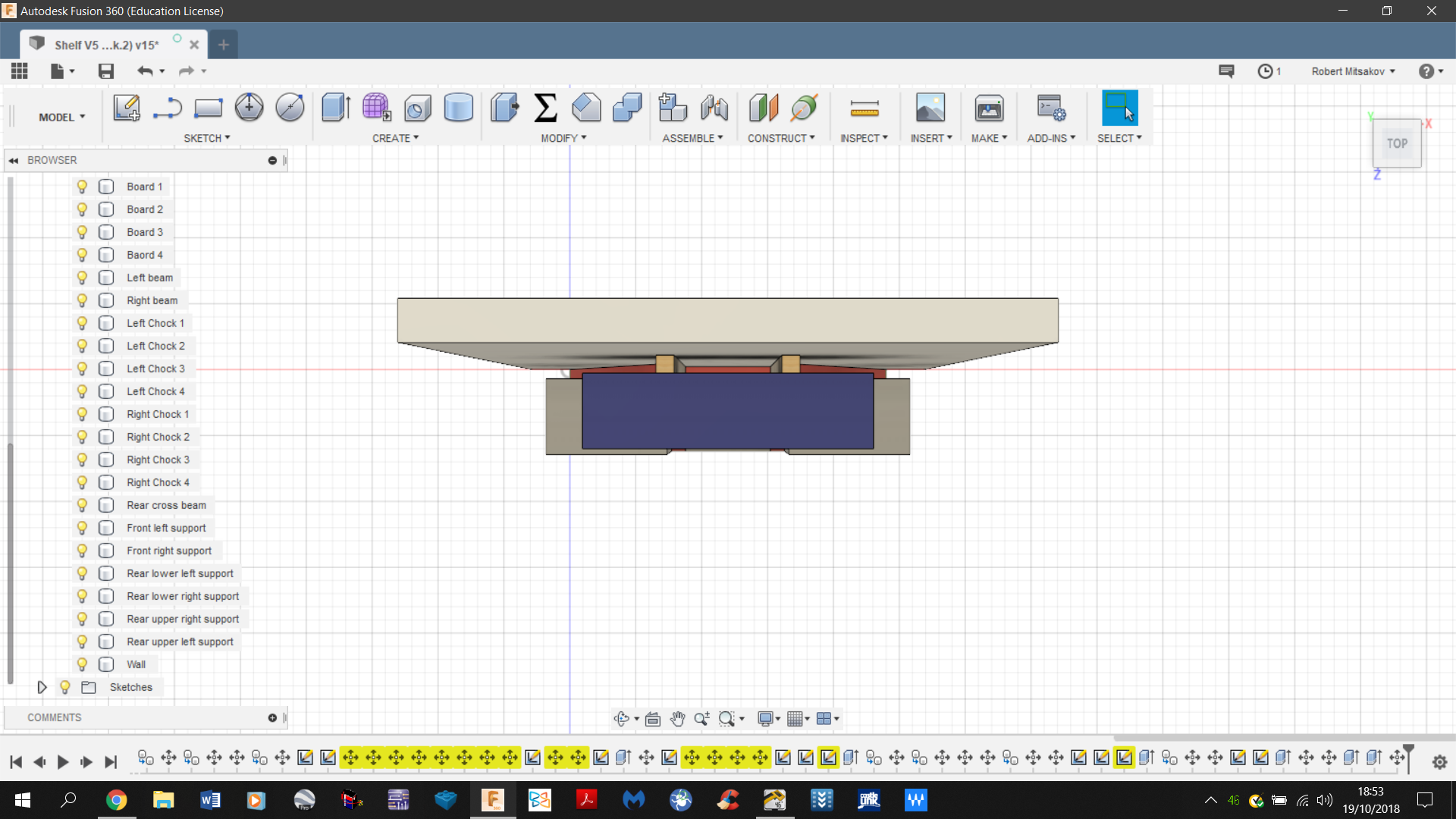1456x819 pixels.
Task: Select the Create Sketch tool
Action: point(127,108)
